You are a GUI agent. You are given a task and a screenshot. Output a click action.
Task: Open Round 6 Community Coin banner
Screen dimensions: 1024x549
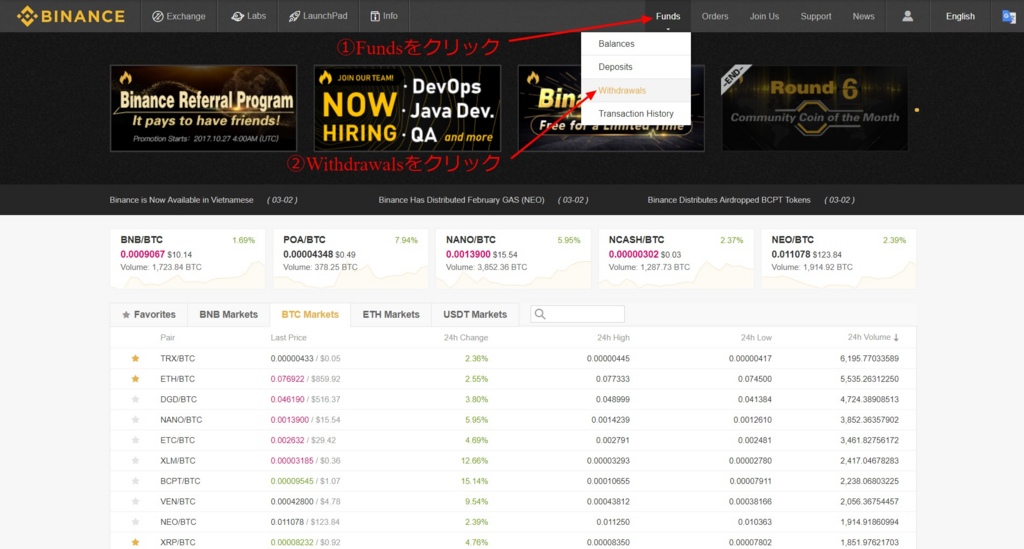pyautogui.click(x=814, y=108)
